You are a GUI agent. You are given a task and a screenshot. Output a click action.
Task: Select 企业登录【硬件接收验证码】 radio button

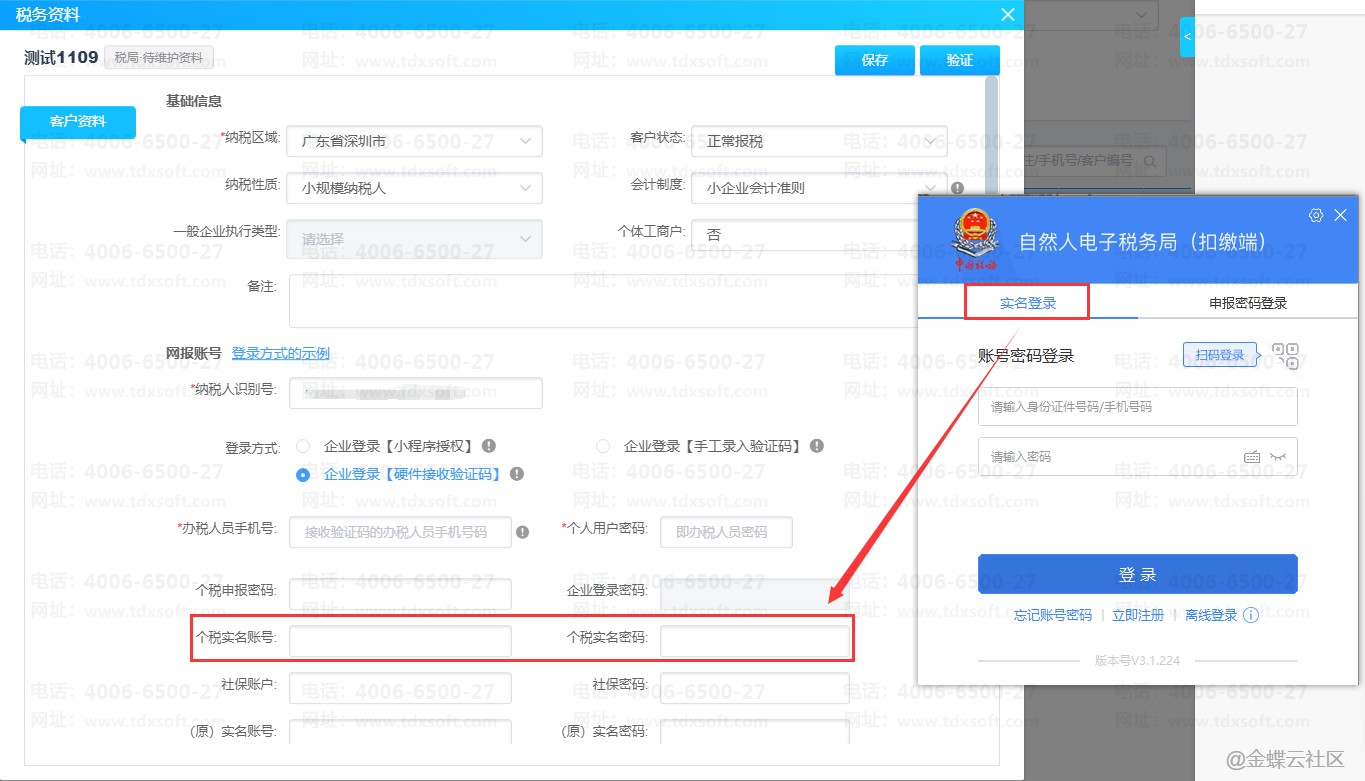point(303,475)
